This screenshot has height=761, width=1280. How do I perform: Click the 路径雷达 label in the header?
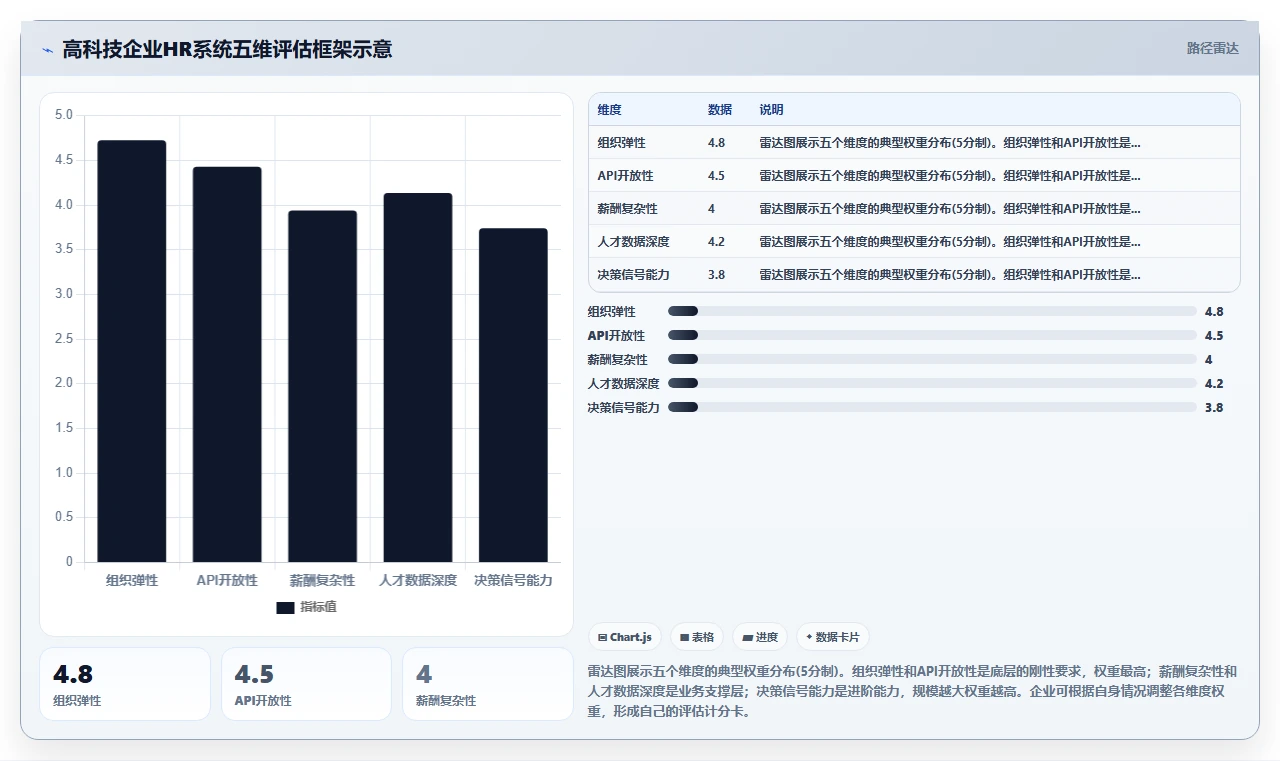pos(1212,48)
